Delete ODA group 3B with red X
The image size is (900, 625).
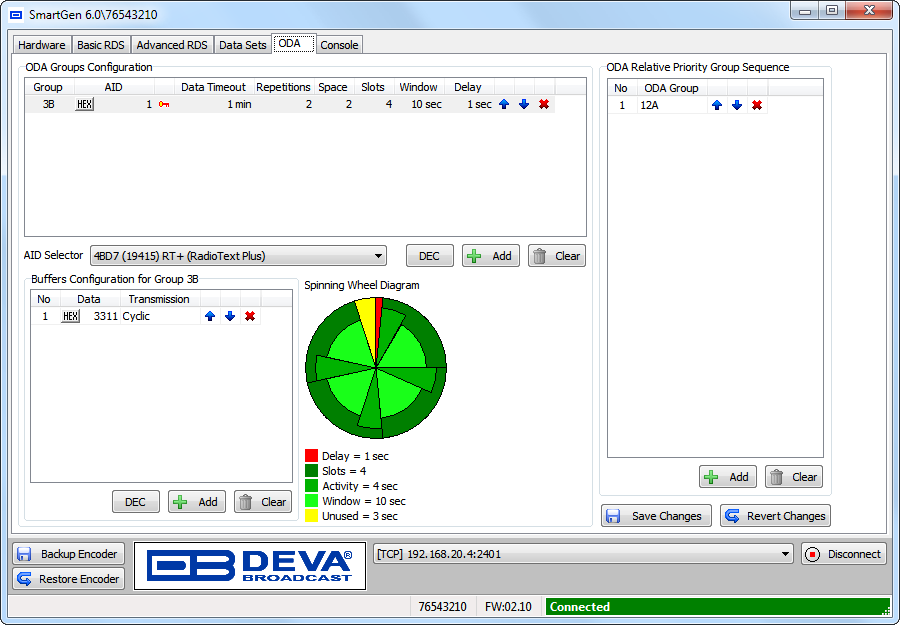[544, 104]
